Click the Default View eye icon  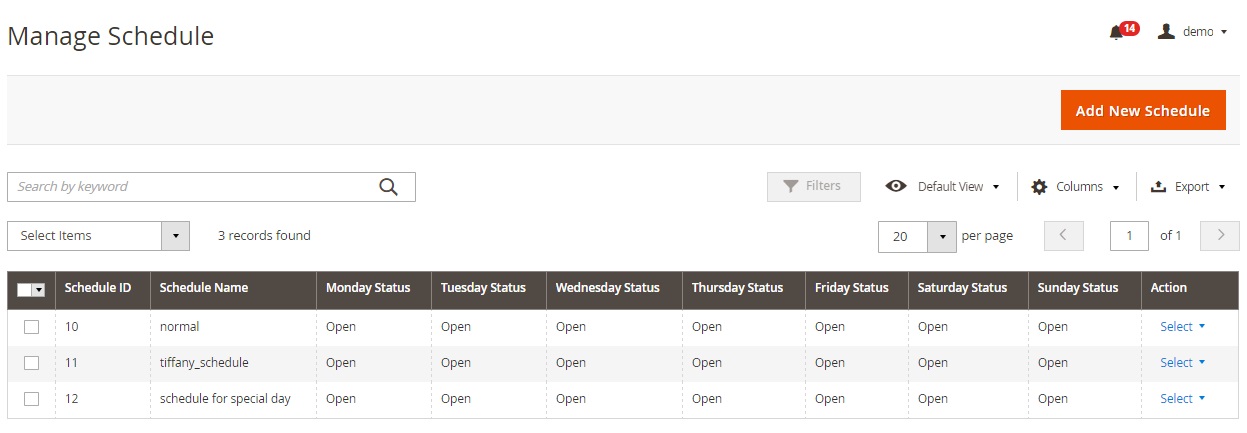point(896,186)
